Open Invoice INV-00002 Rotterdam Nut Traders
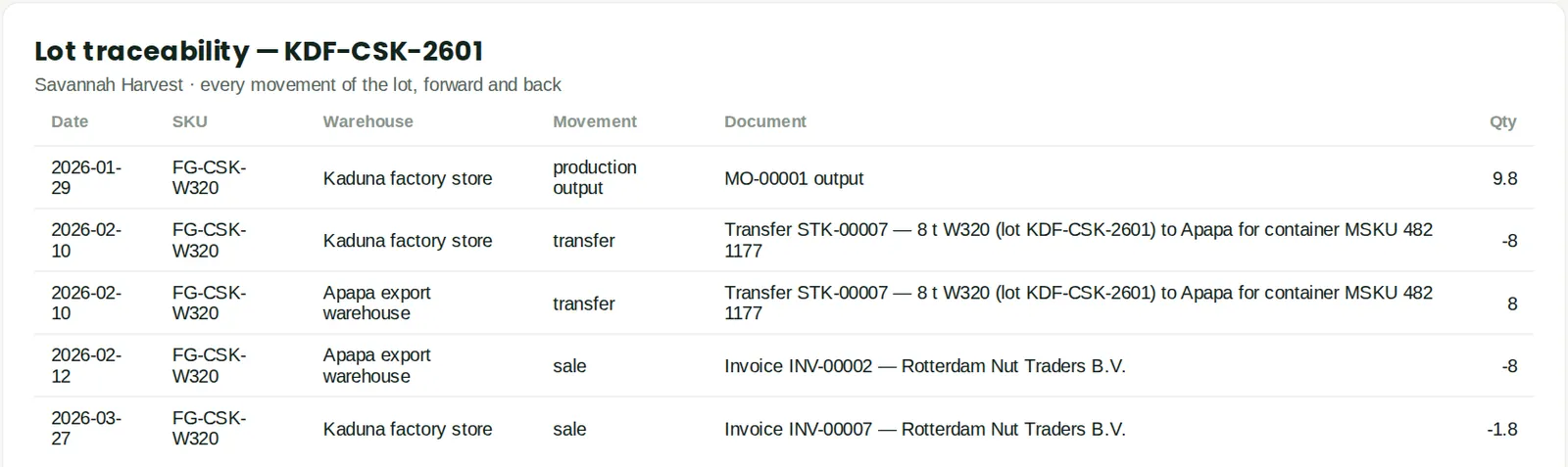Viewport: 1568px width, 467px height. click(924, 366)
